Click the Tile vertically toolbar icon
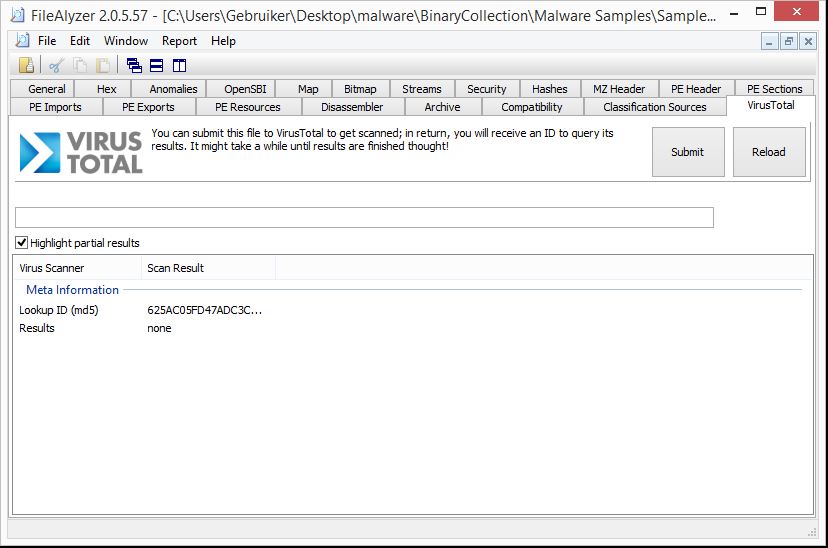 (180, 65)
